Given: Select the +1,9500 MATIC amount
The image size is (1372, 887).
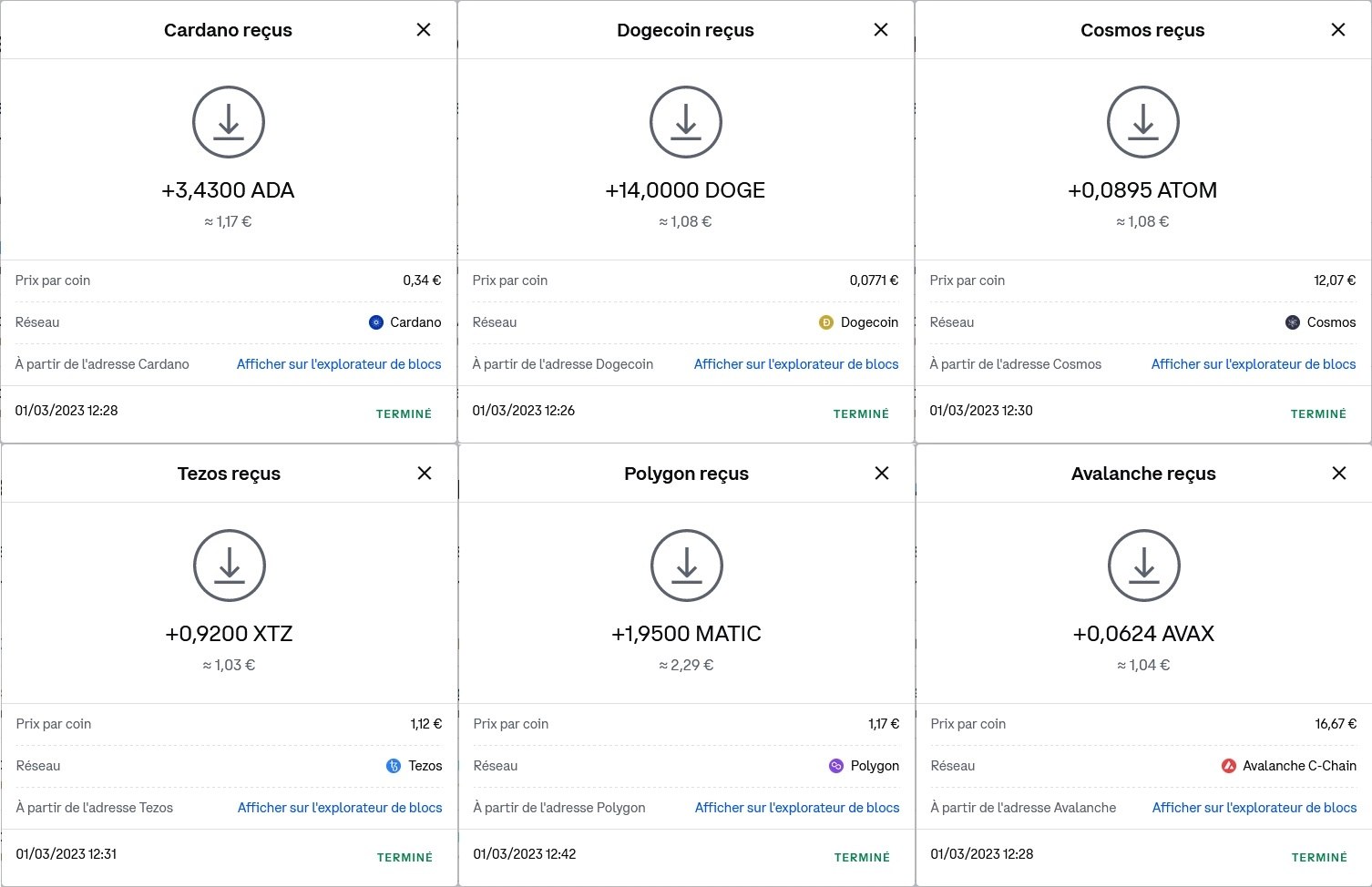Looking at the screenshot, I should tap(686, 634).
